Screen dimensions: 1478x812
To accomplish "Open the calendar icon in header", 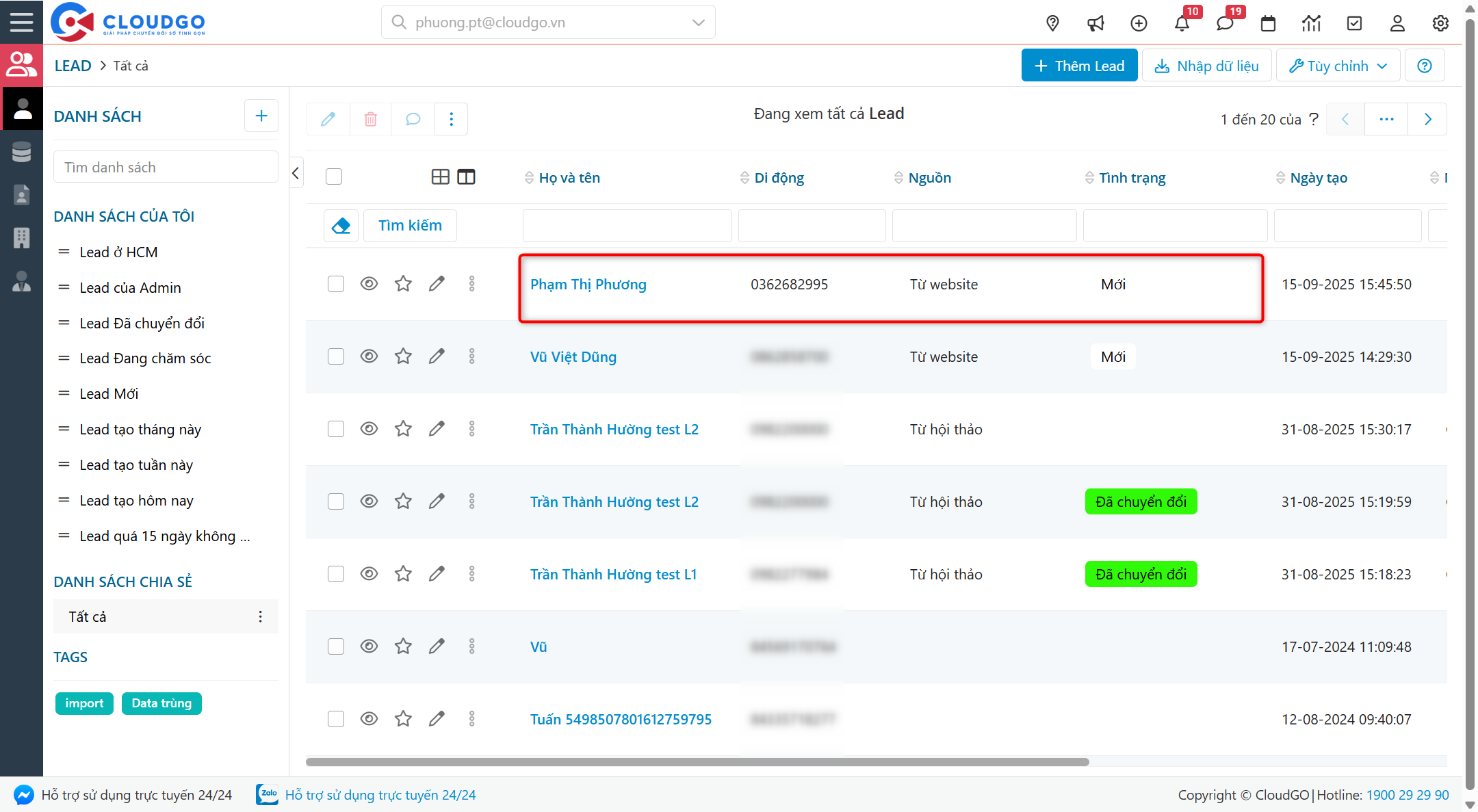I will tap(1268, 23).
